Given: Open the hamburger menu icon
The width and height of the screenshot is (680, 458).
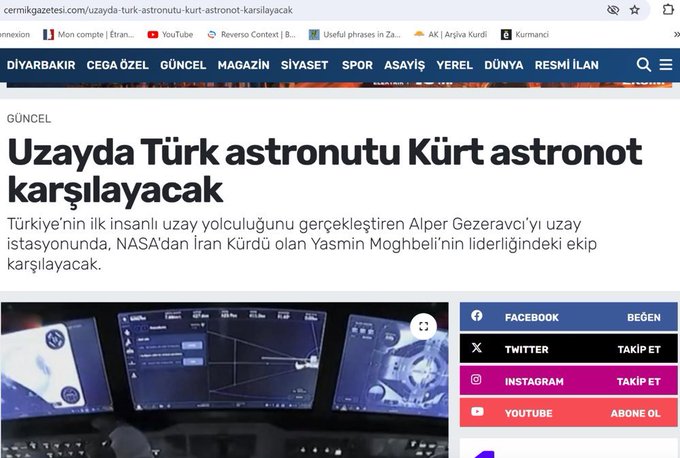Looking at the screenshot, I should [x=666, y=65].
